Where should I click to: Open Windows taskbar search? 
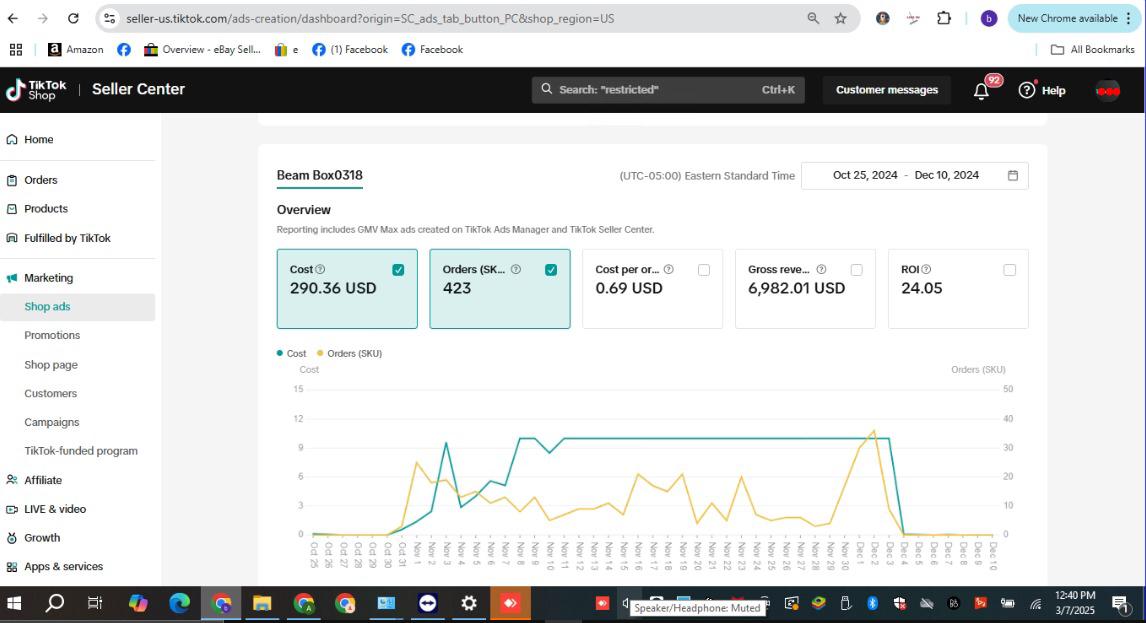click(x=55, y=603)
